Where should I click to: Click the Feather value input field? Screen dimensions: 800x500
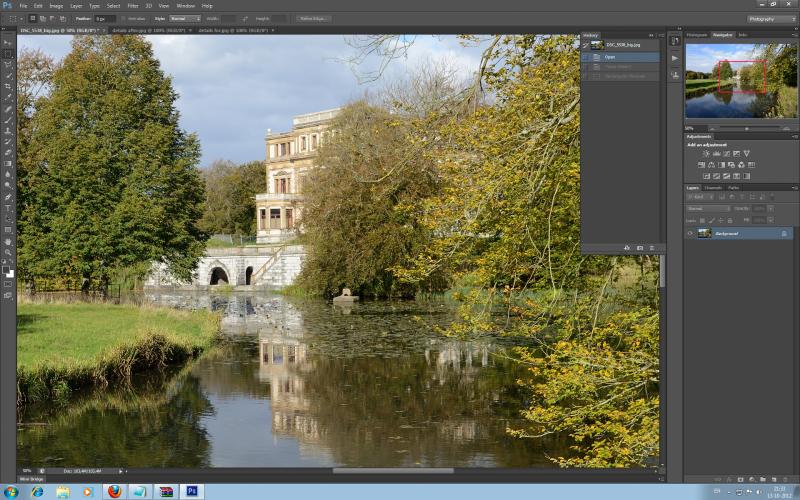(105, 19)
